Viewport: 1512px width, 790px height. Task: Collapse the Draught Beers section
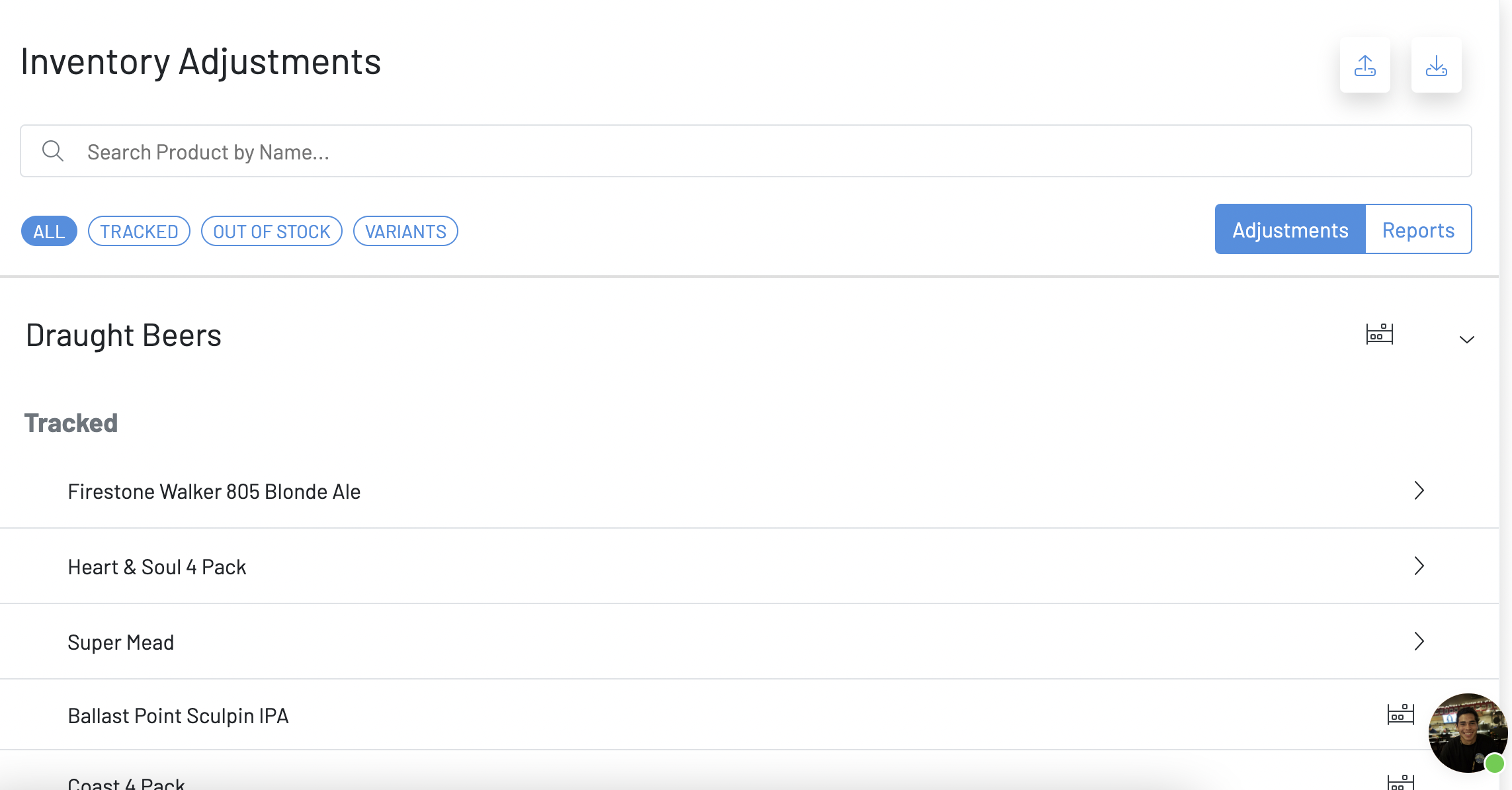point(1466,339)
